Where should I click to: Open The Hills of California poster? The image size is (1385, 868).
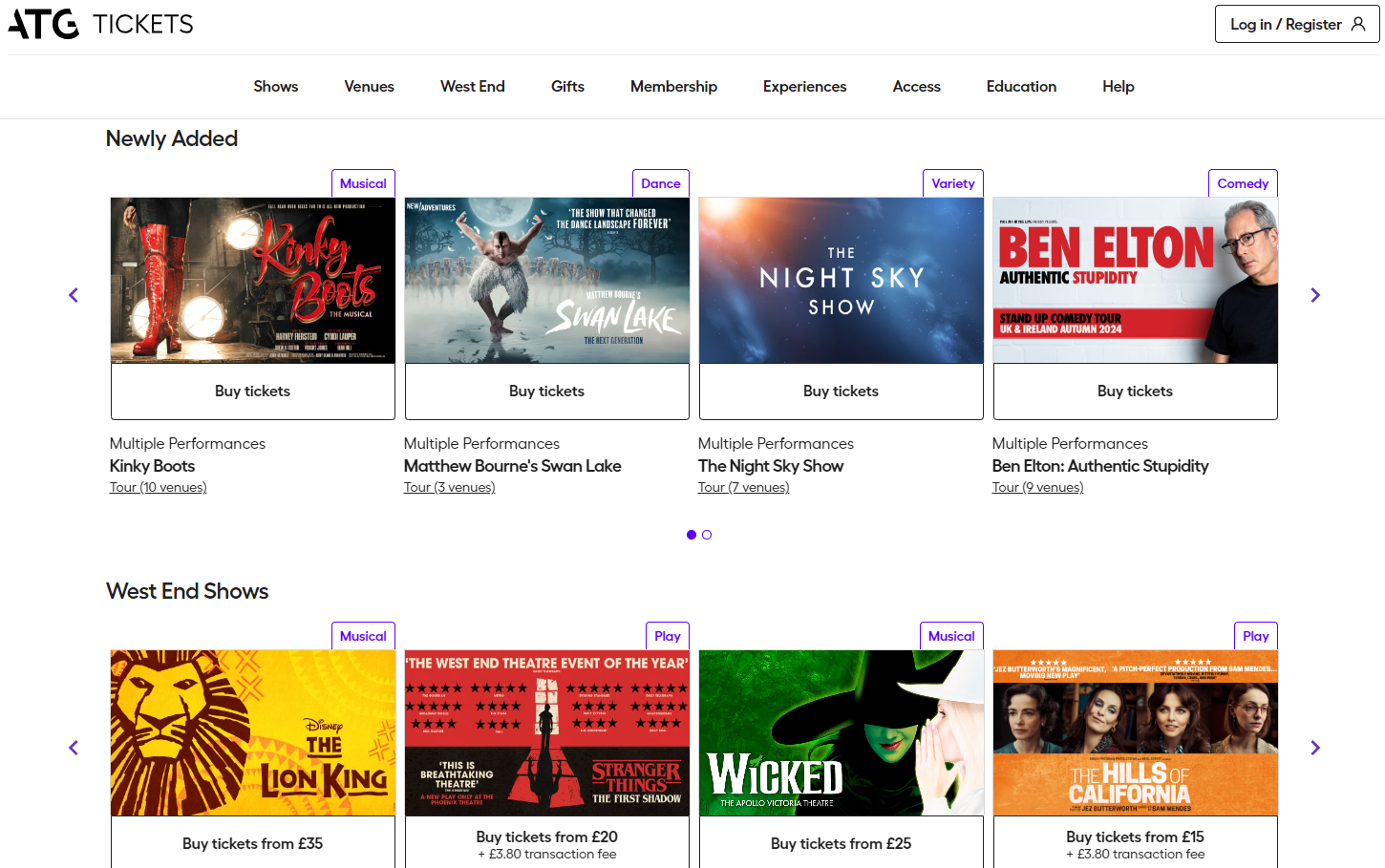pos(1136,733)
